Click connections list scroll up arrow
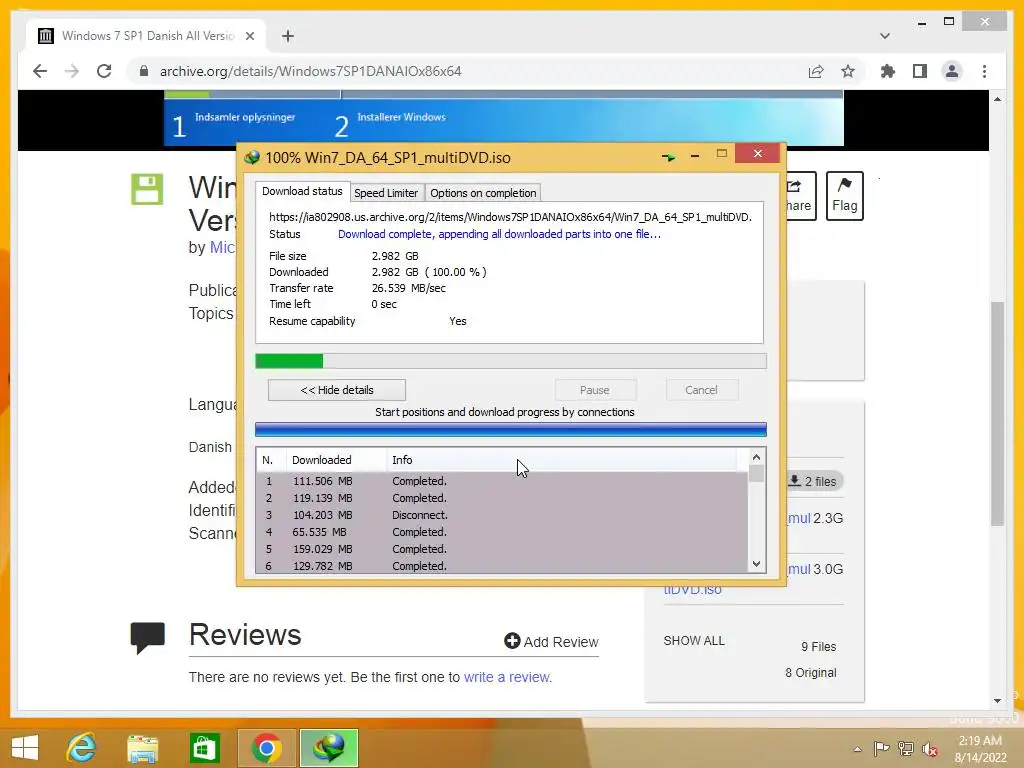 point(756,457)
